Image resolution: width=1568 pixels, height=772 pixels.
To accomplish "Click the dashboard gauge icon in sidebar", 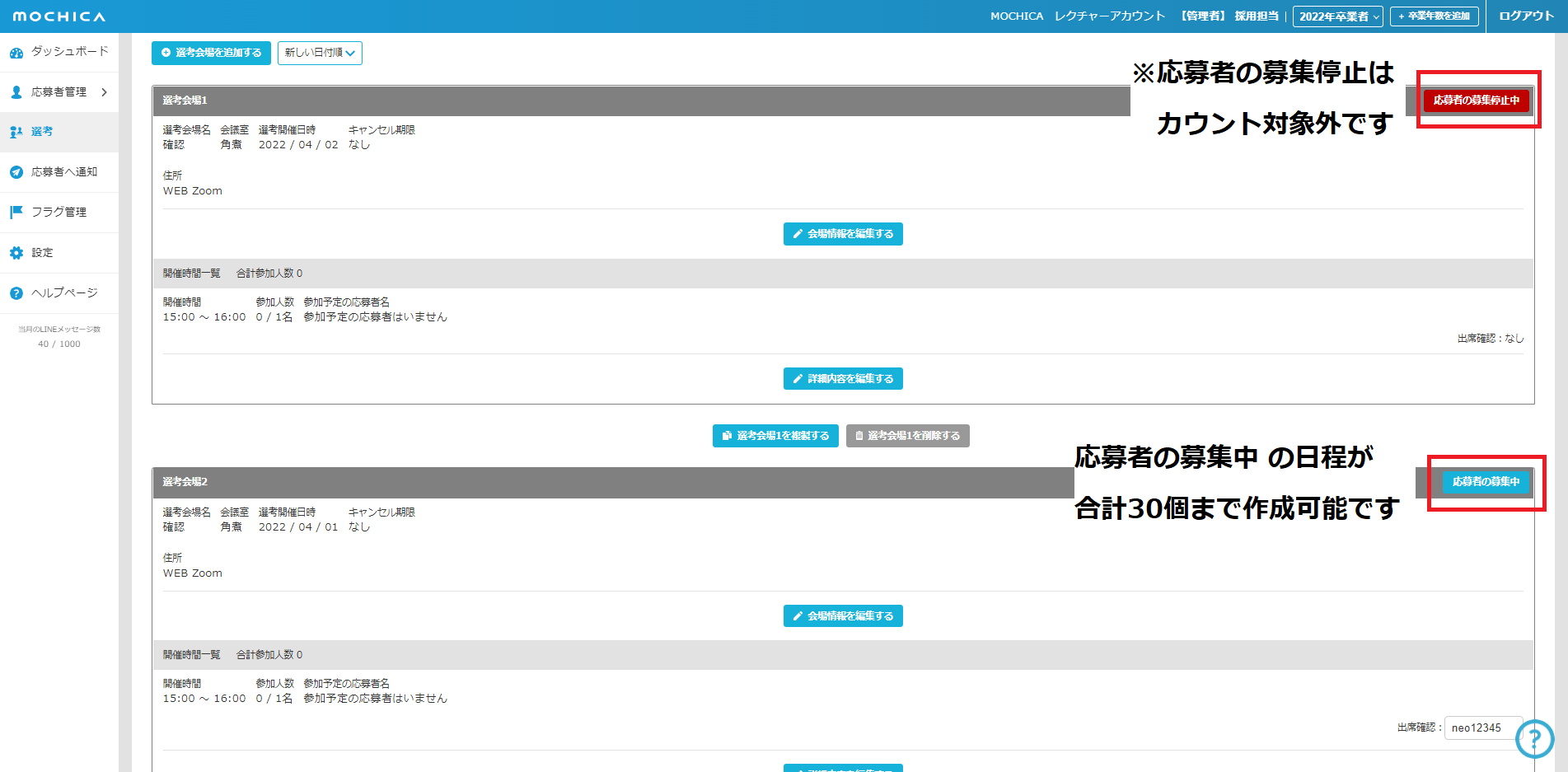I will click(x=16, y=53).
